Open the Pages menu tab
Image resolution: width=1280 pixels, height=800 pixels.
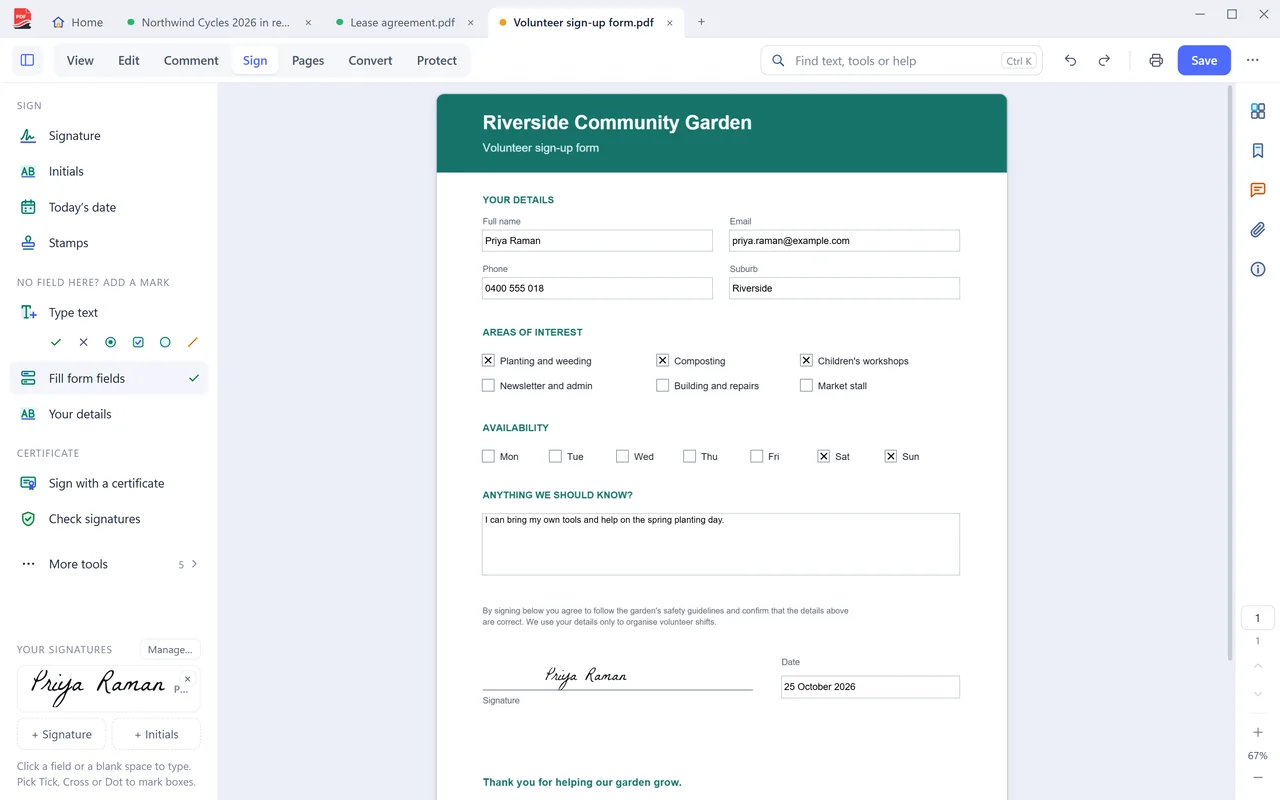point(308,60)
